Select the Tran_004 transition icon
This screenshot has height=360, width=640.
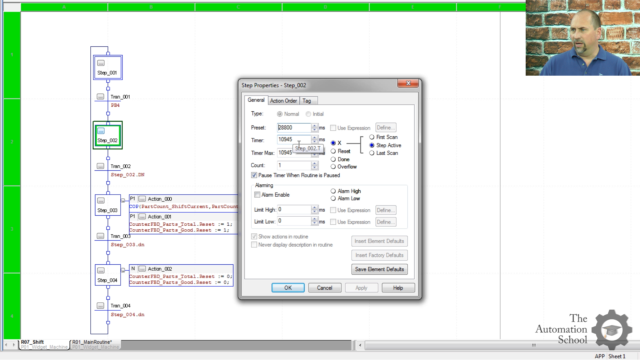100,305
